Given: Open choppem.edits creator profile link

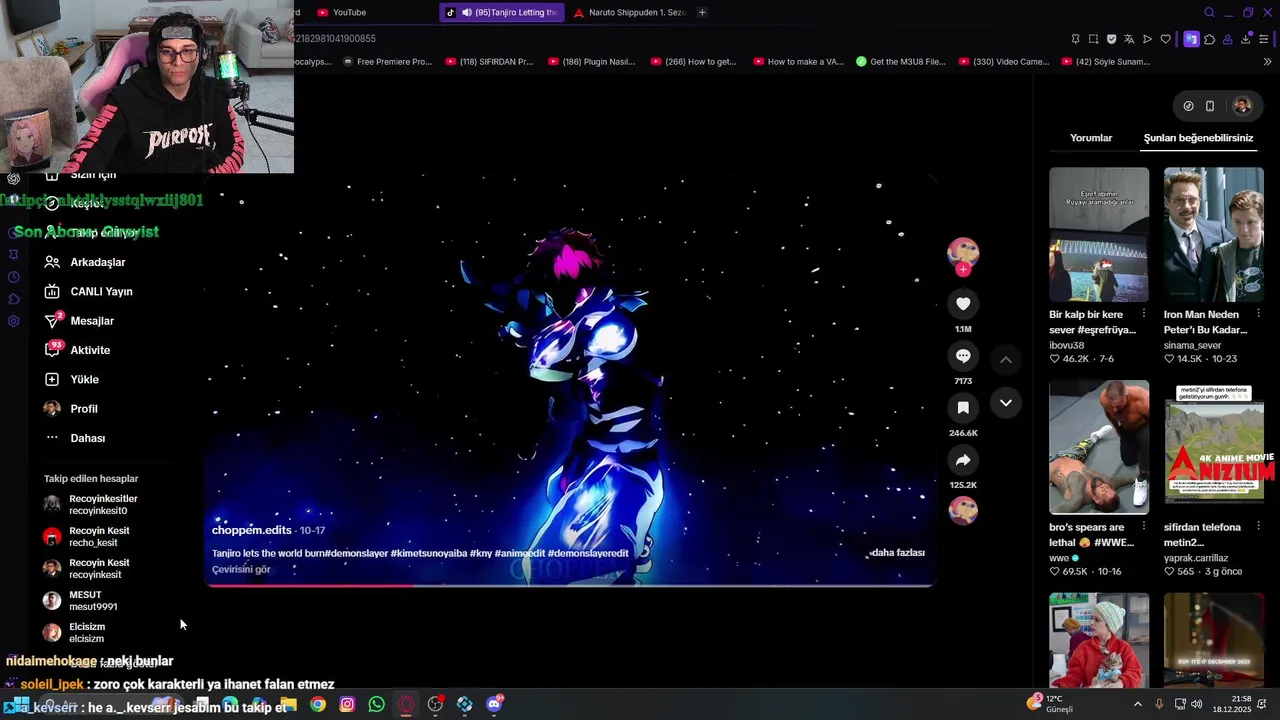Looking at the screenshot, I should [x=251, y=530].
